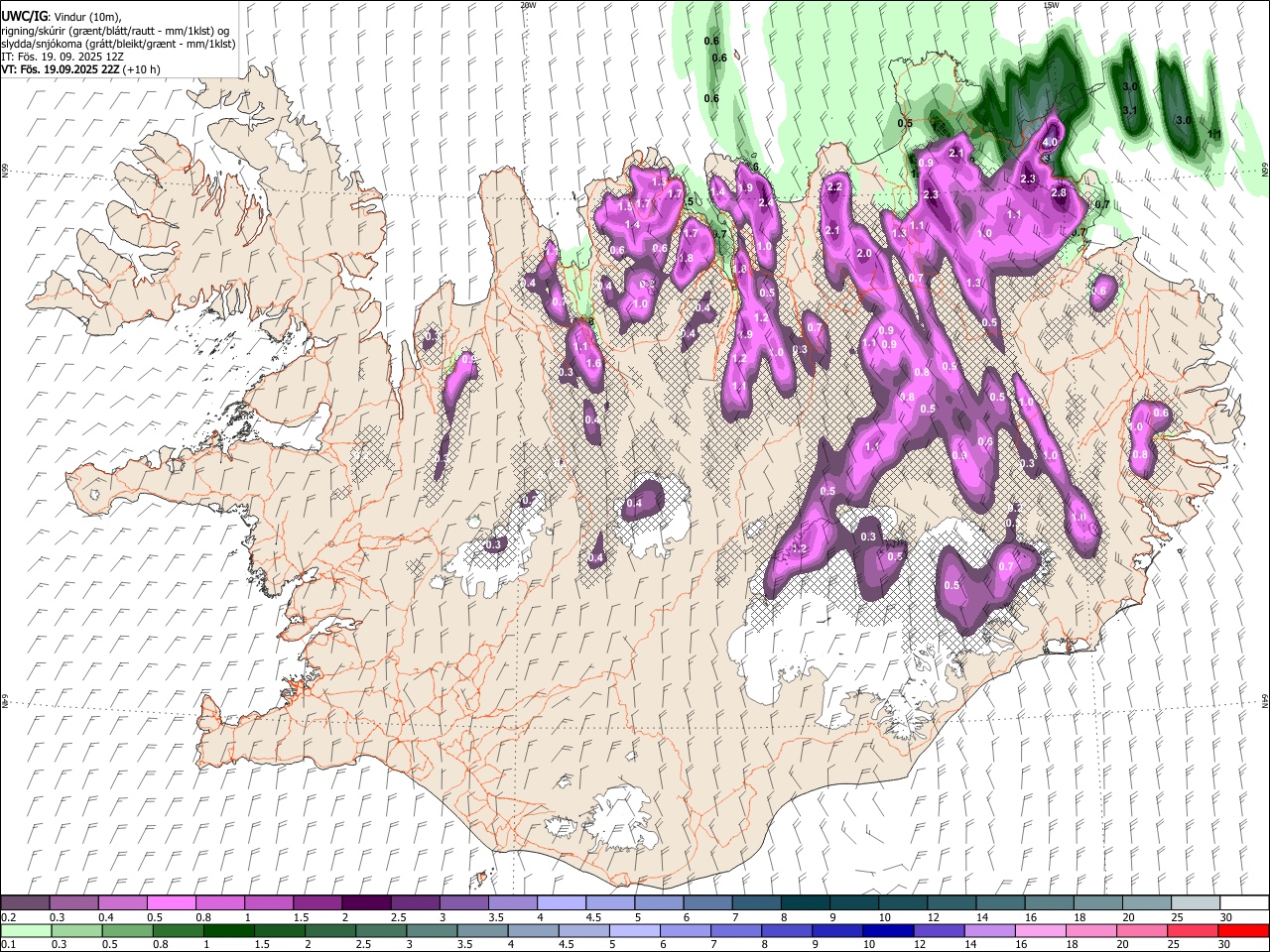Screen dimensions: 1270x952
Task: Click the '4.0' precipitation value in the northeast
Action: (x=1050, y=142)
